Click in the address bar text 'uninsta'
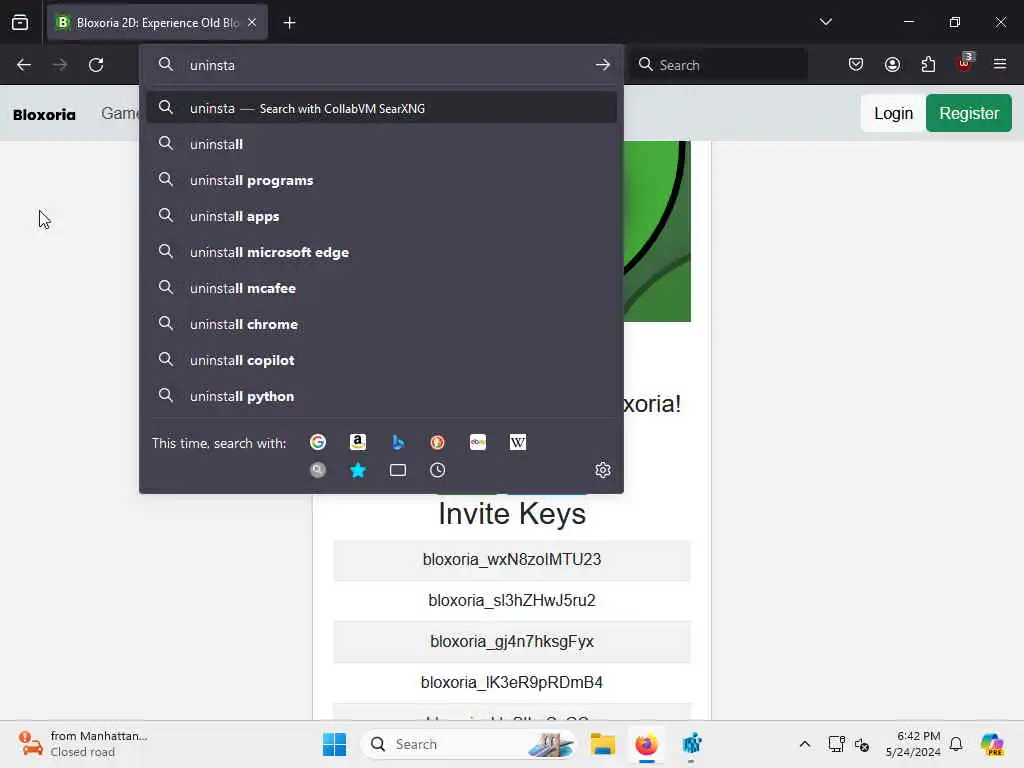This screenshot has height=768, width=1024. point(212,65)
